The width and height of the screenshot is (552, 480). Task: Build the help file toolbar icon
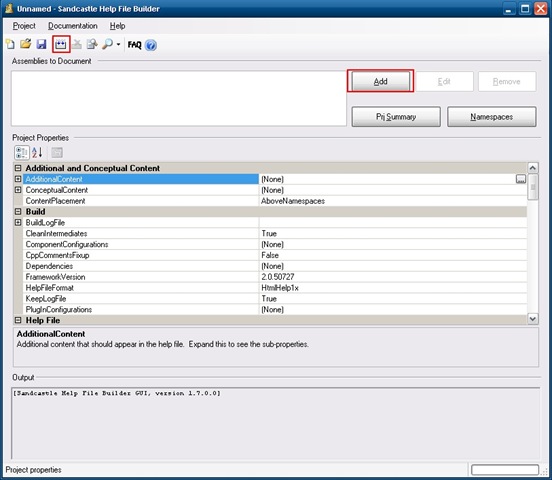tap(61, 44)
